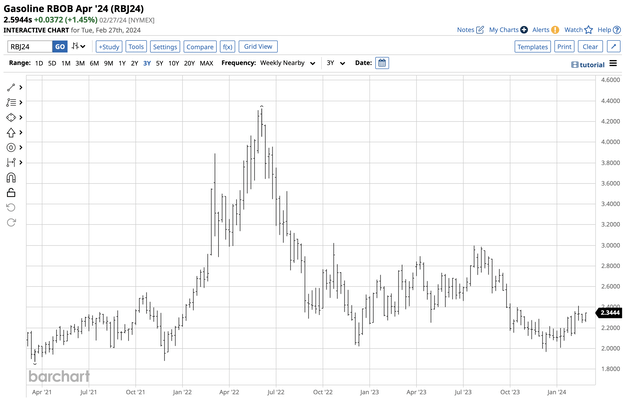Switch to Grid View
The image size is (640, 415).
pos(258,47)
